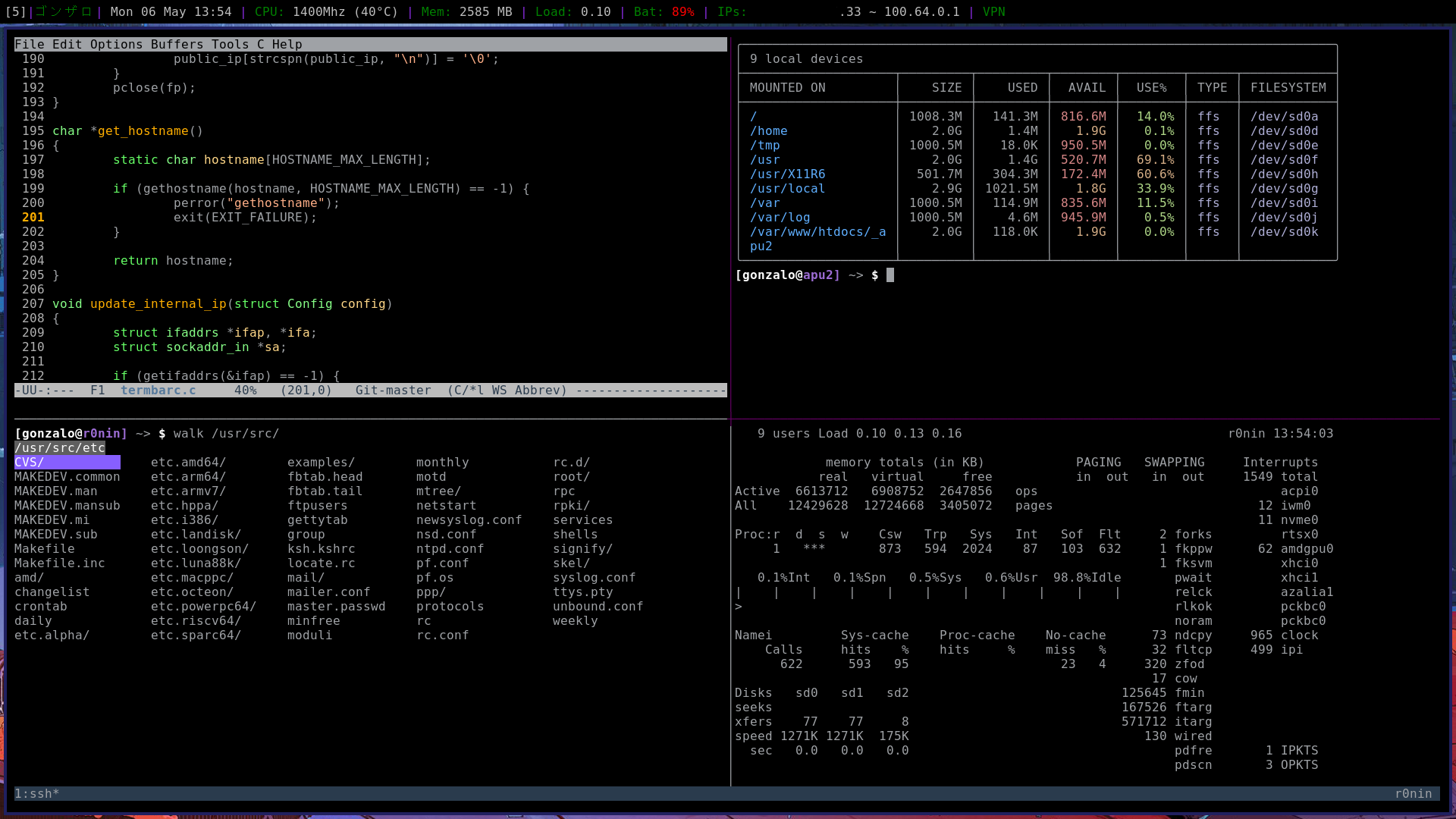Open the Tools menu in Emacs
The height and width of the screenshot is (819, 1456).
click(x=230, y=45)
